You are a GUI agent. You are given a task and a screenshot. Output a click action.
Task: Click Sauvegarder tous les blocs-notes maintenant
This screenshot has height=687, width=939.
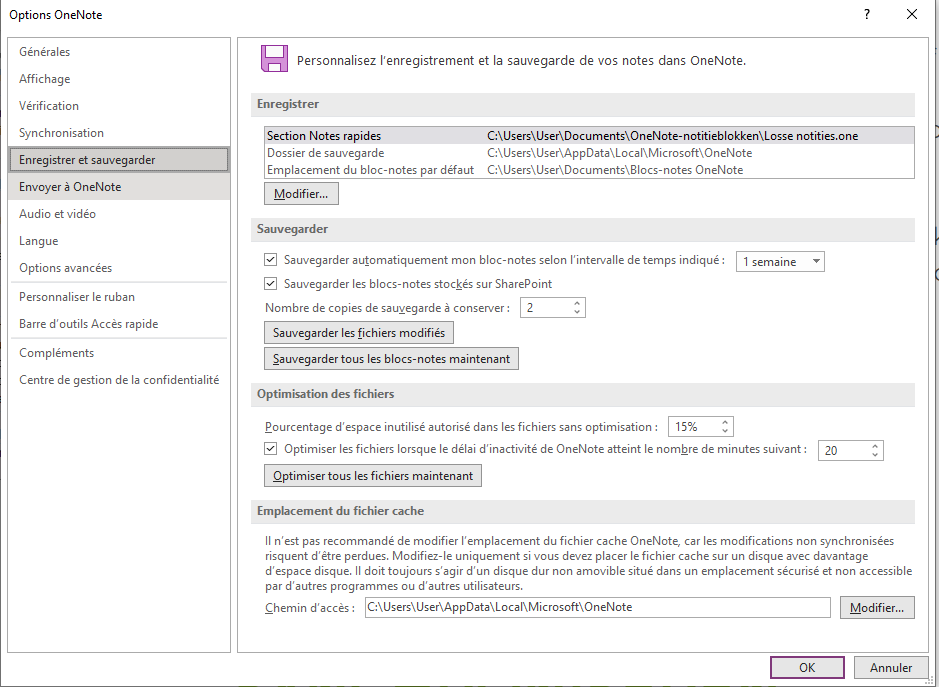pyautogui.click(x=391, y=359)
